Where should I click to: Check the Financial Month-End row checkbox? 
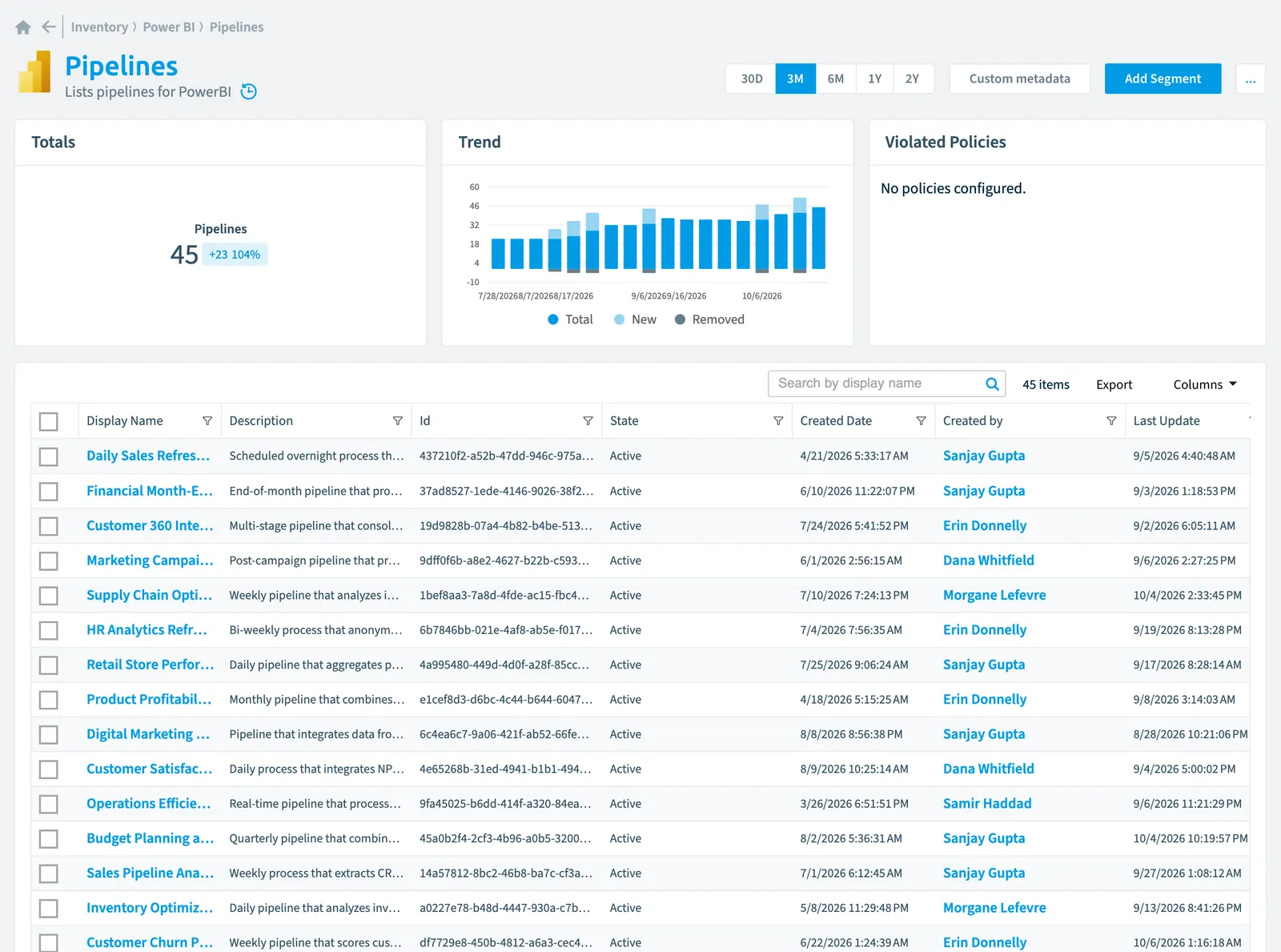49,491
